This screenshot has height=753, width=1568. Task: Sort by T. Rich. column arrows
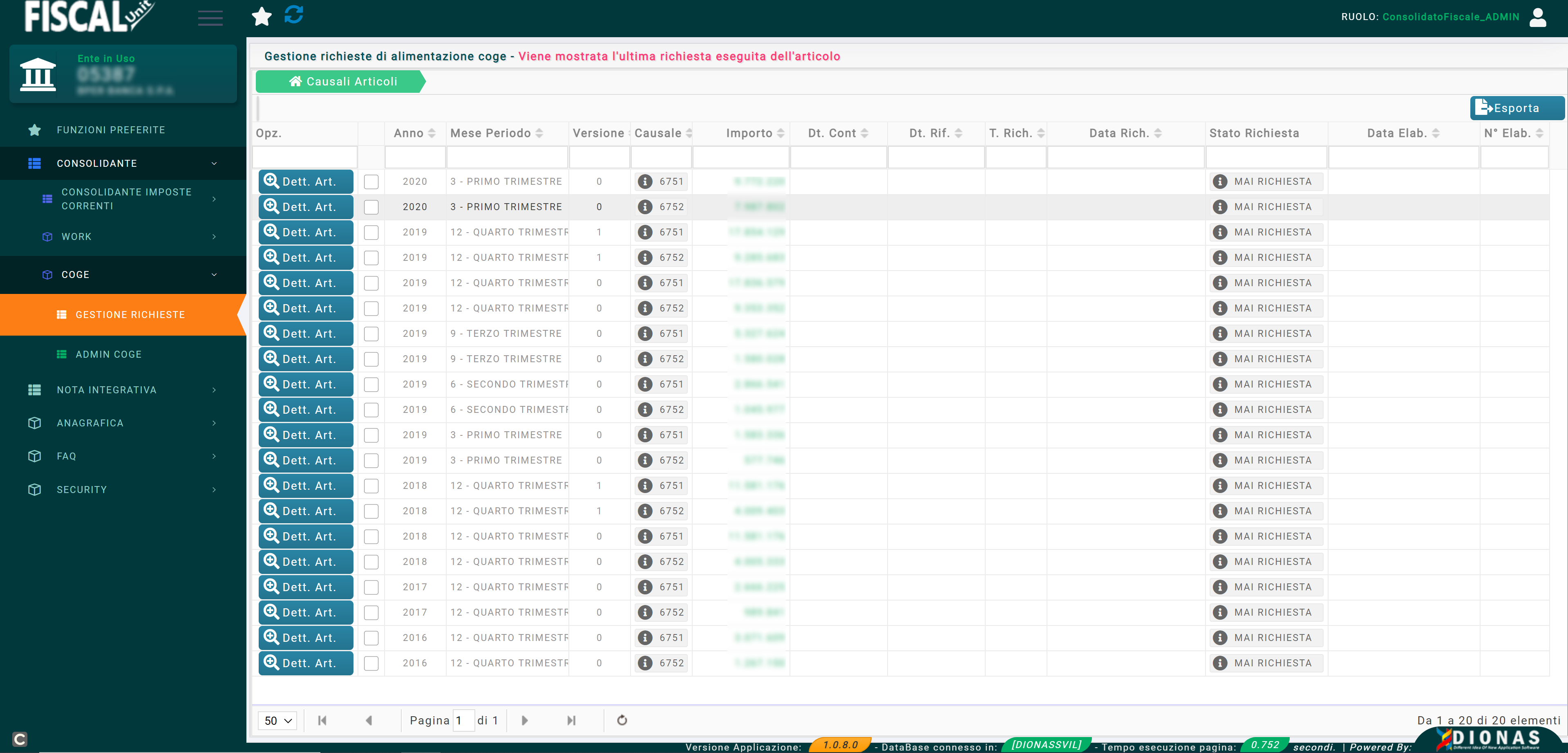pyautogui.click(x=1041, y=133)
